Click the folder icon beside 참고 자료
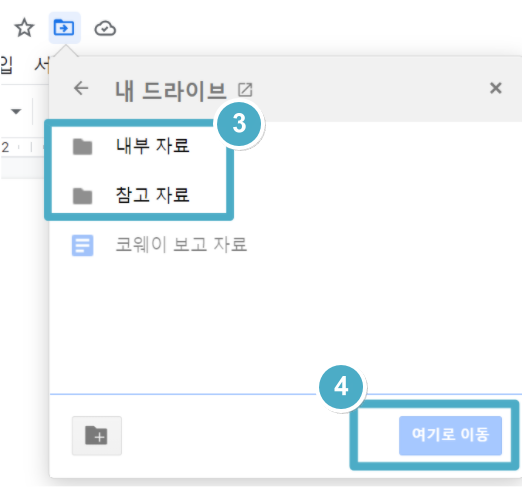Image resolution: width=524 pixels, height=491 pixels. pyautogui.click(x=83, y=196)
